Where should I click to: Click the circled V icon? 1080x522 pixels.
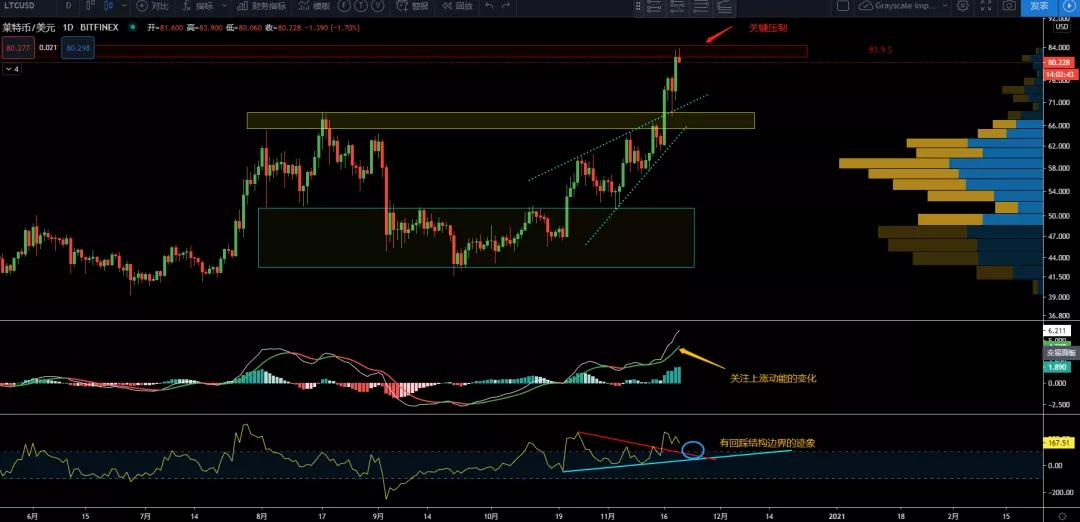pos(377,6)
